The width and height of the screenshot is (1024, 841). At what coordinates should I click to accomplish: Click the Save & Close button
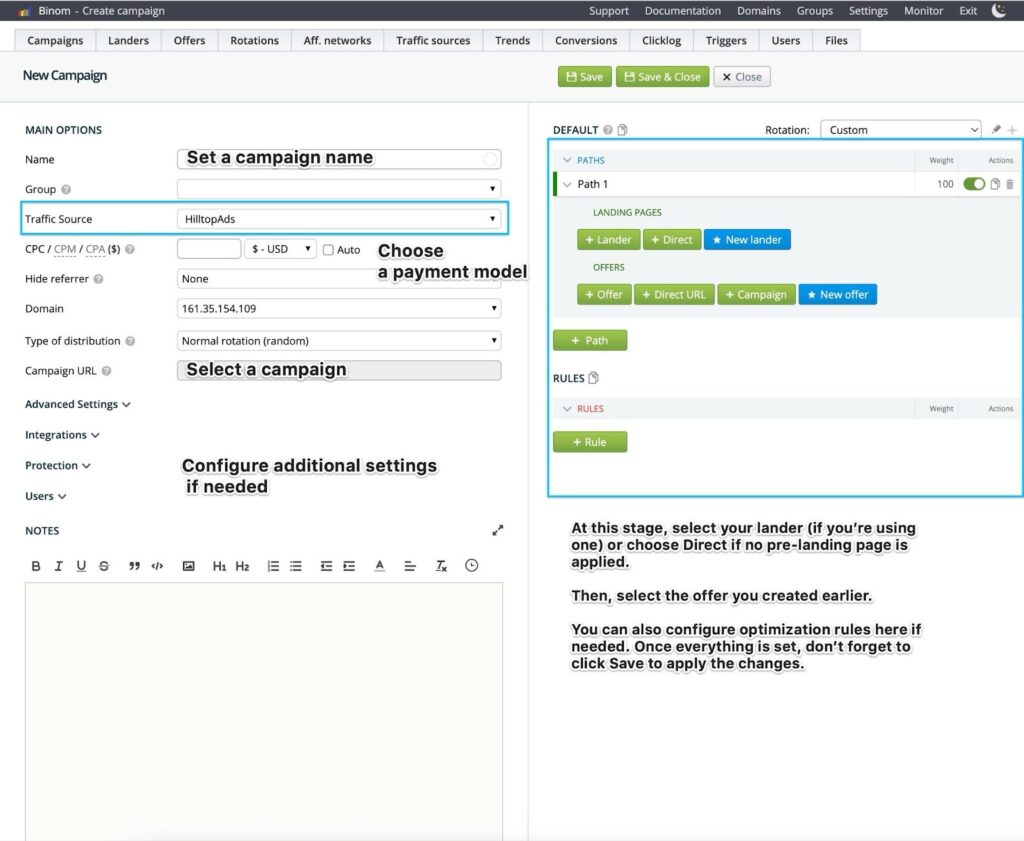pos(662,77)
